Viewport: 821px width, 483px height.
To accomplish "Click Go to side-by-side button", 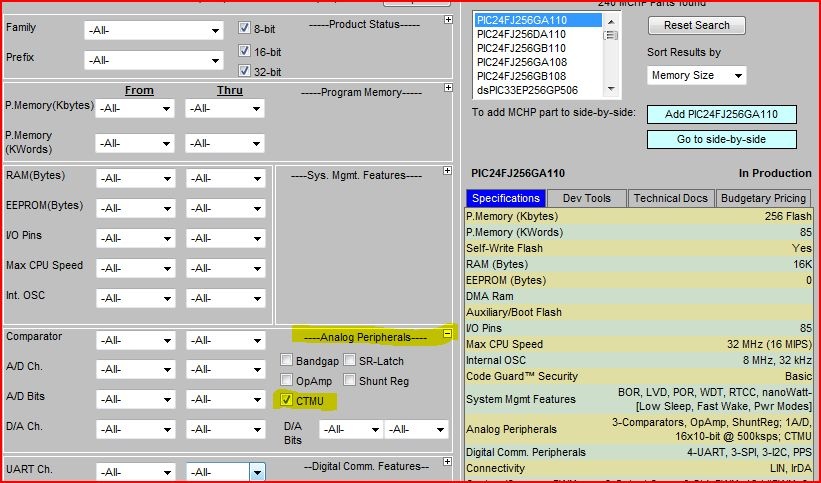I will coord(722,139).
